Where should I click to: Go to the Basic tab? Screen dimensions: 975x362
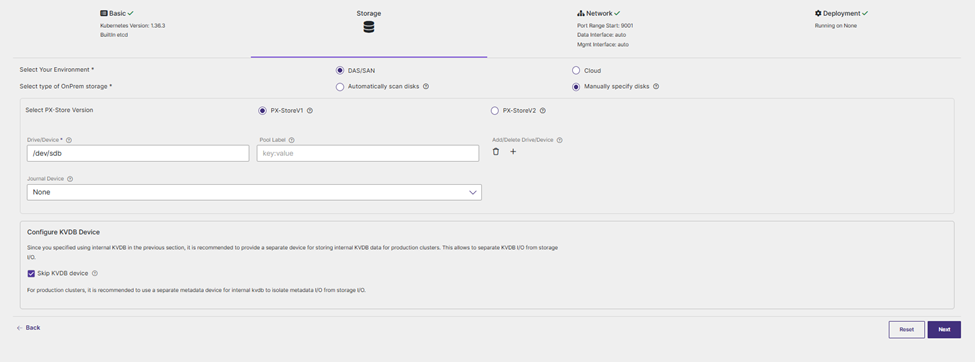[x=117, y=13]
